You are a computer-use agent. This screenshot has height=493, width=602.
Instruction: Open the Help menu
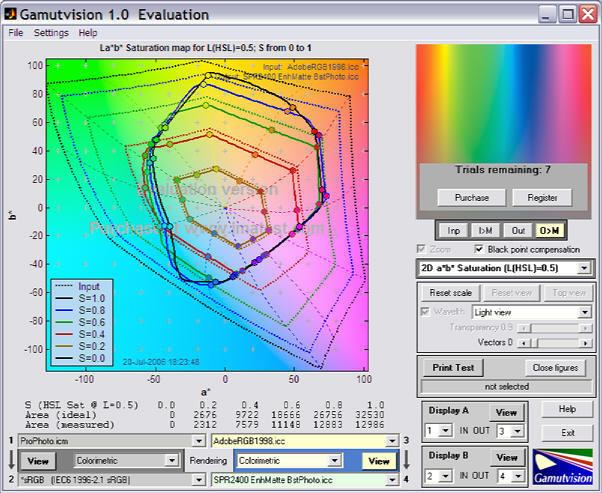coord(88,33)
